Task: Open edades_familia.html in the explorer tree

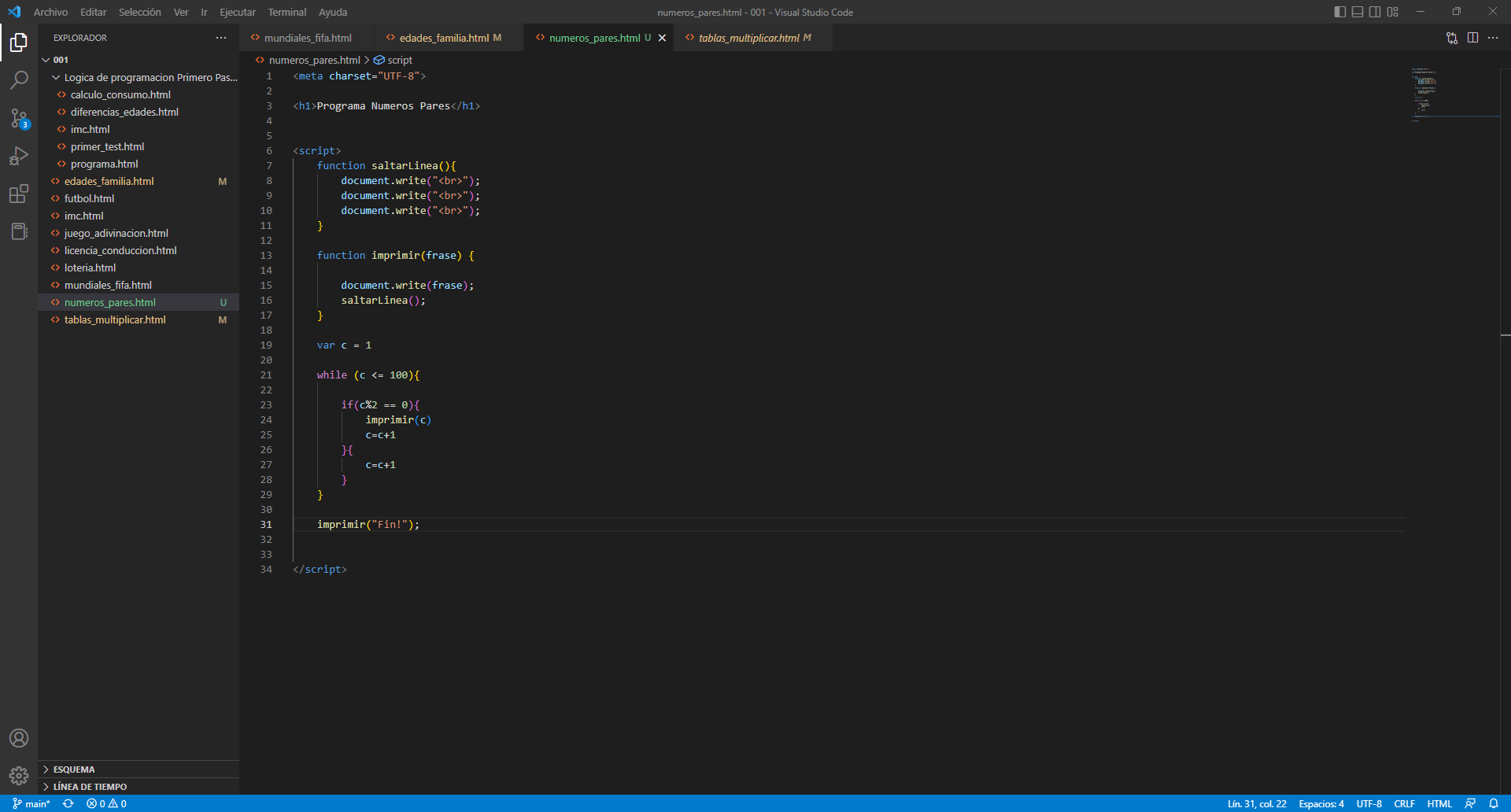Action: click(x=139, y=181)
